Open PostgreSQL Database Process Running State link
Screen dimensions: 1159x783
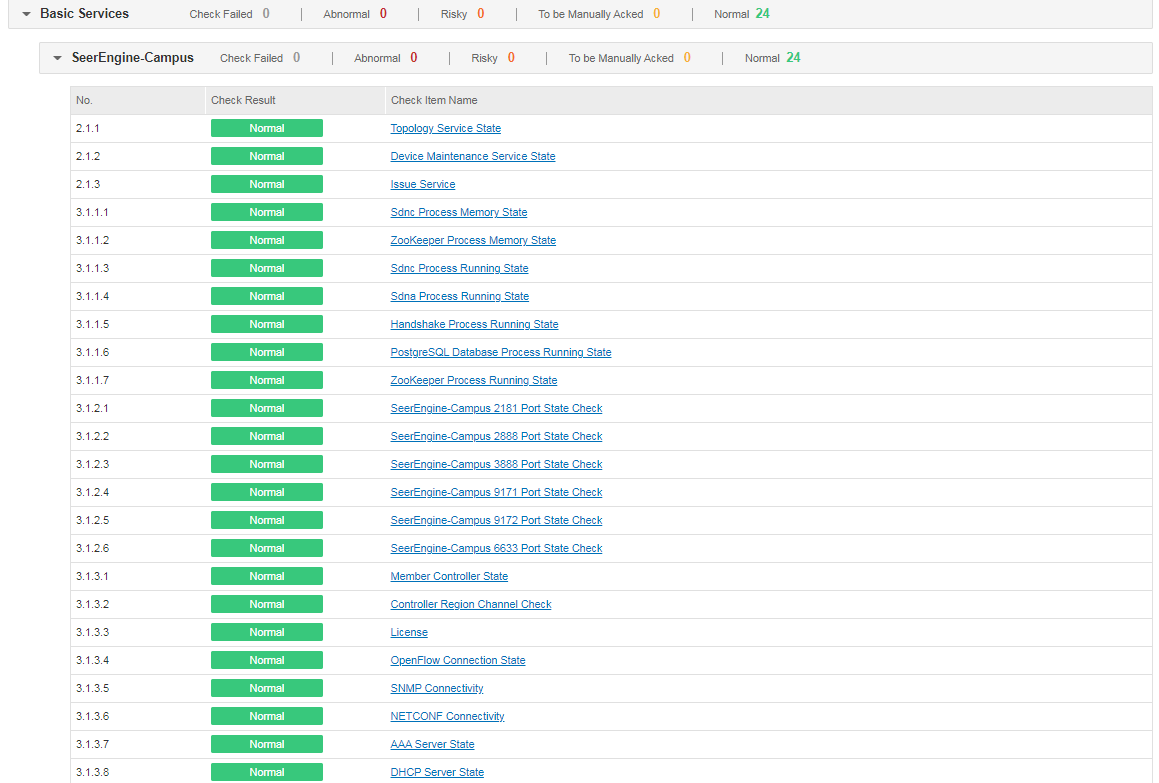tap(501, 352)
